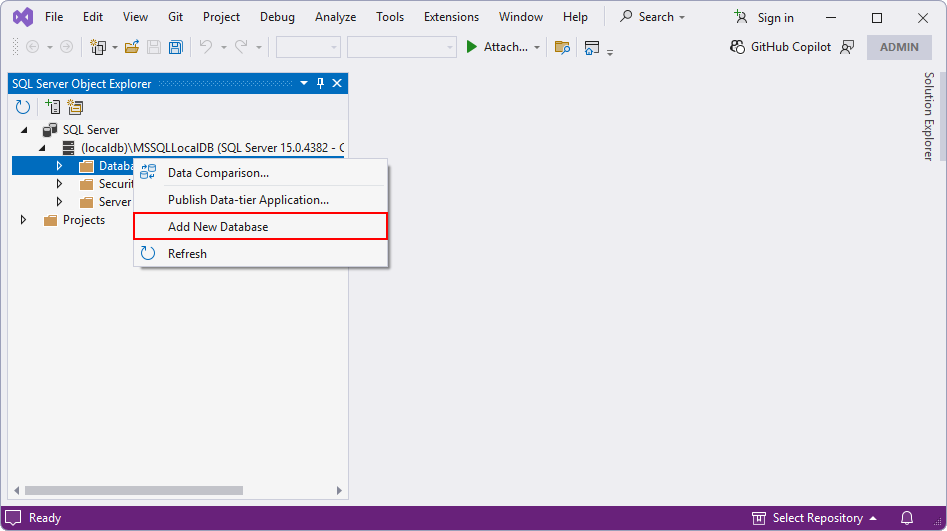Choose Add New Database from context menu

click(260, 227)
